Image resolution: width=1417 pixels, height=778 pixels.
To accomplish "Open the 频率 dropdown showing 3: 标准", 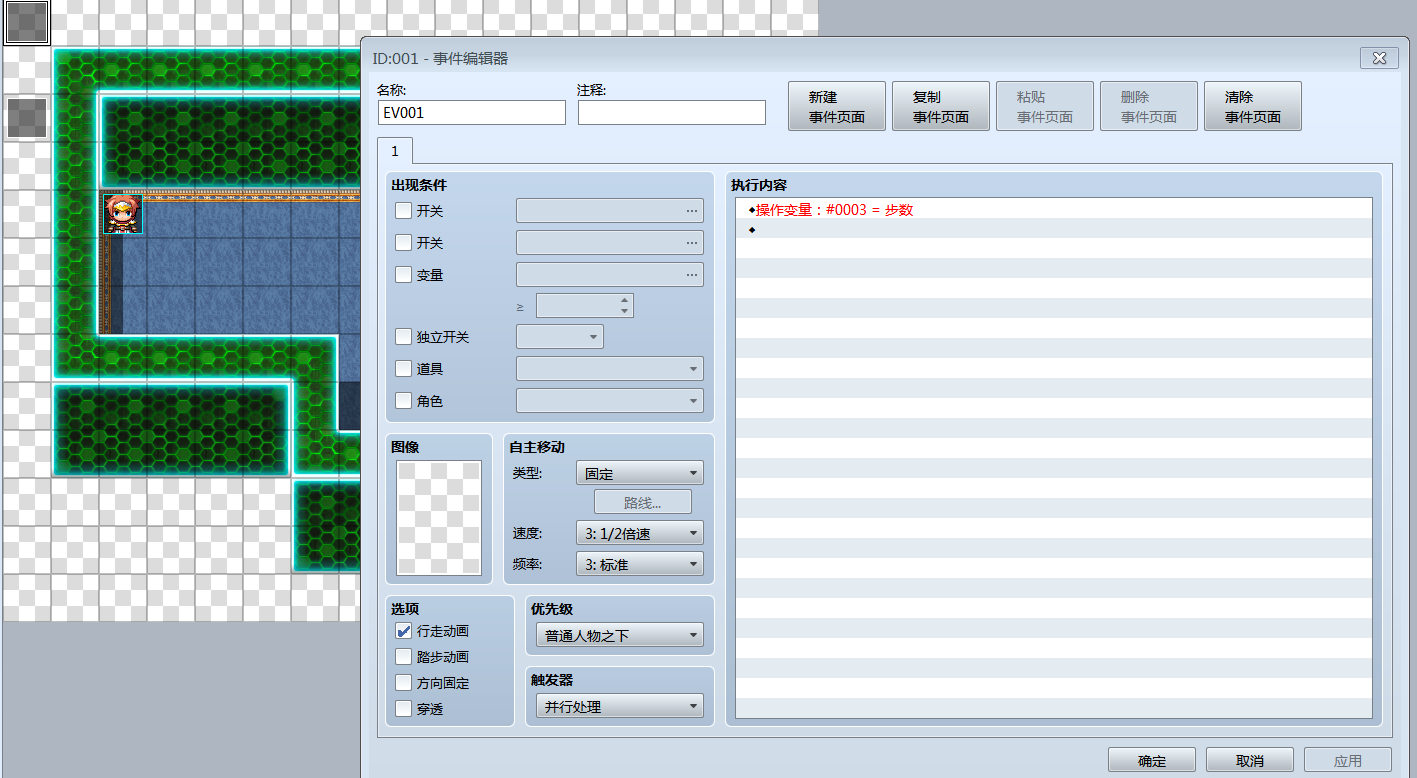I will 640,564.
